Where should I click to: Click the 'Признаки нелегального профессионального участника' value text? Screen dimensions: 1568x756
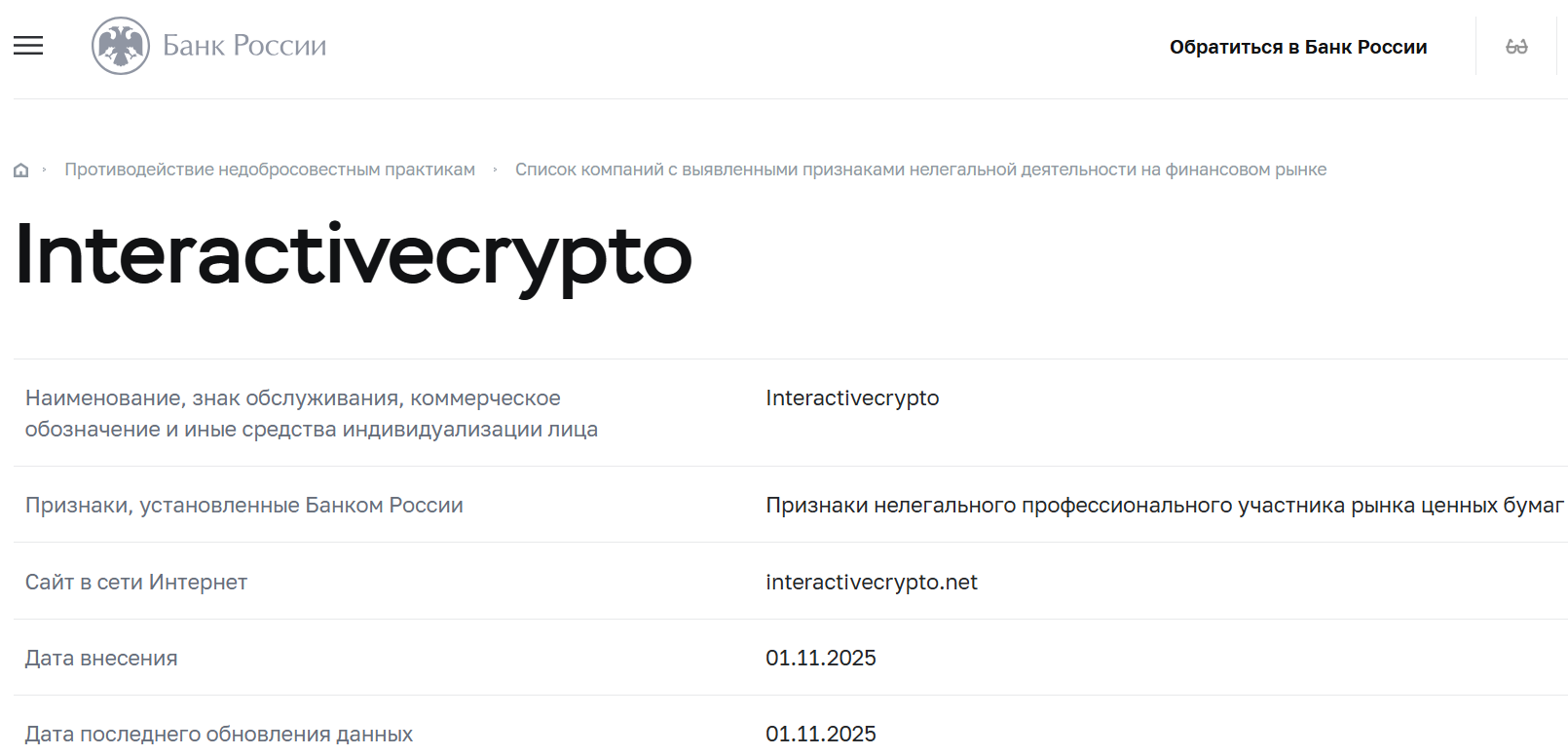pos(1159,505)
